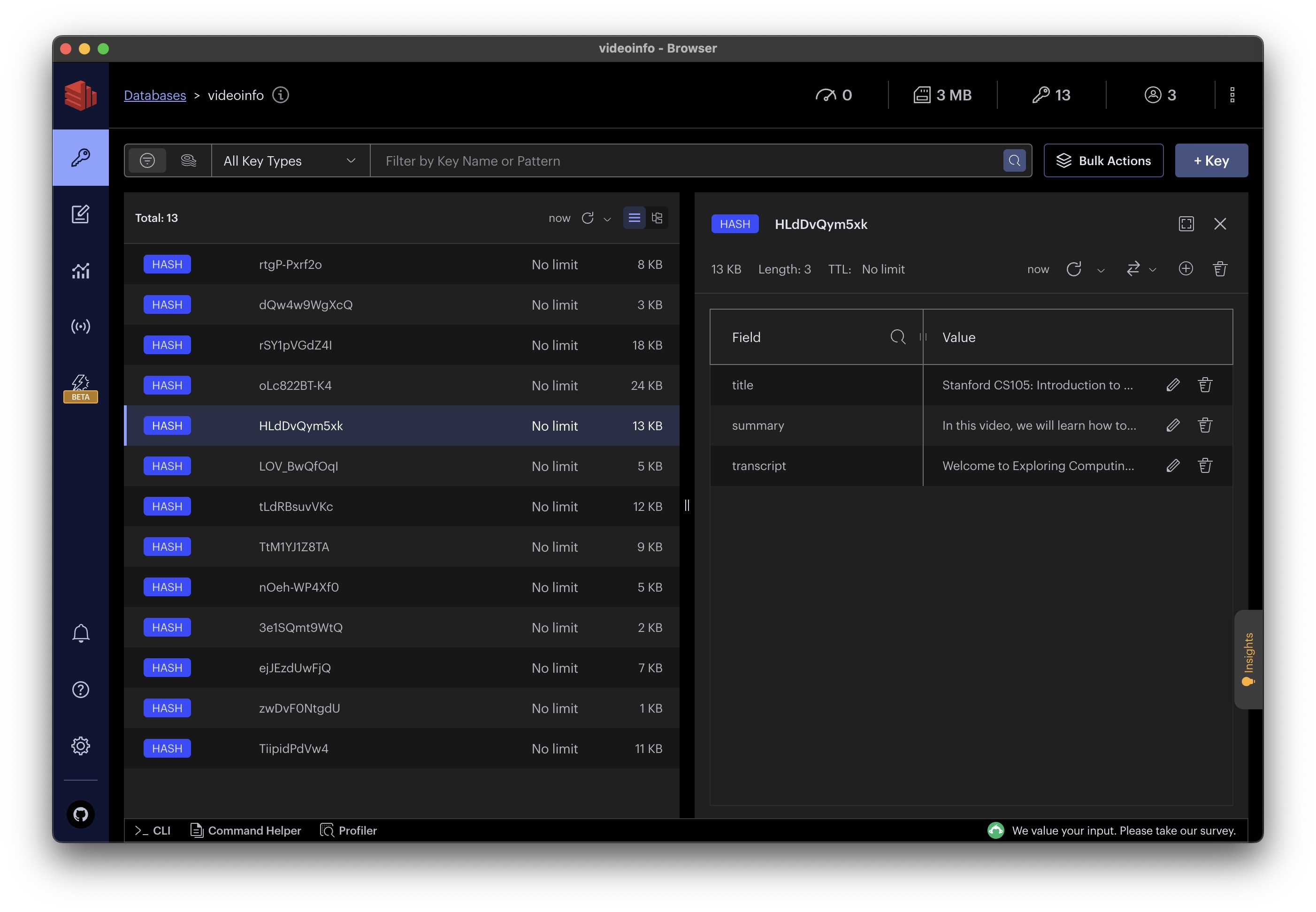Follow the Databases breadcrumb link
Image resolution: width=1316 pixels, height=912 pixels.
[x=155, y=95]
